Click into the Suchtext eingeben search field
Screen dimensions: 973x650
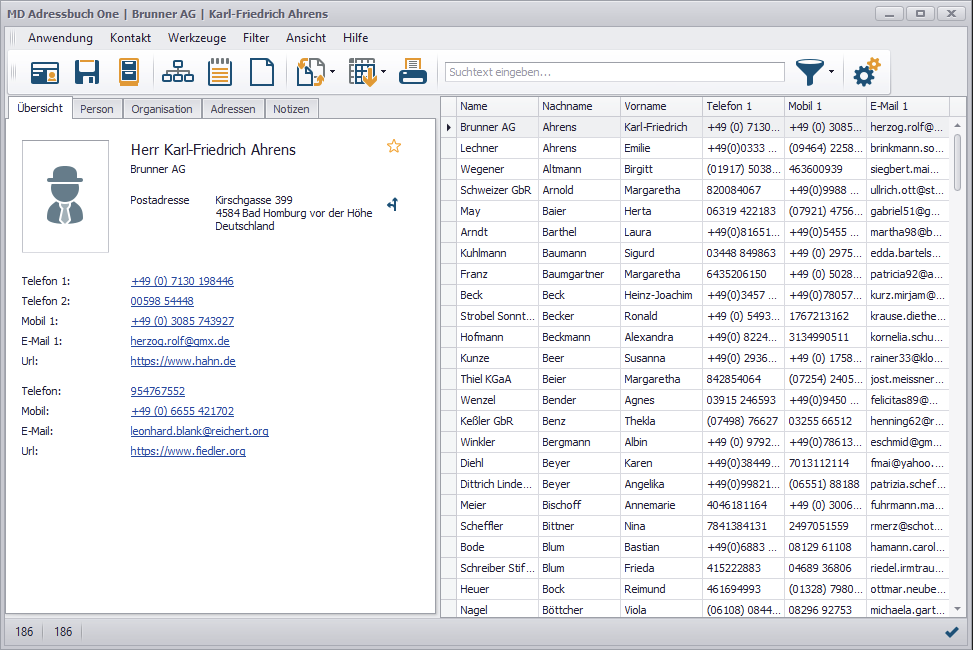(614, 72)
